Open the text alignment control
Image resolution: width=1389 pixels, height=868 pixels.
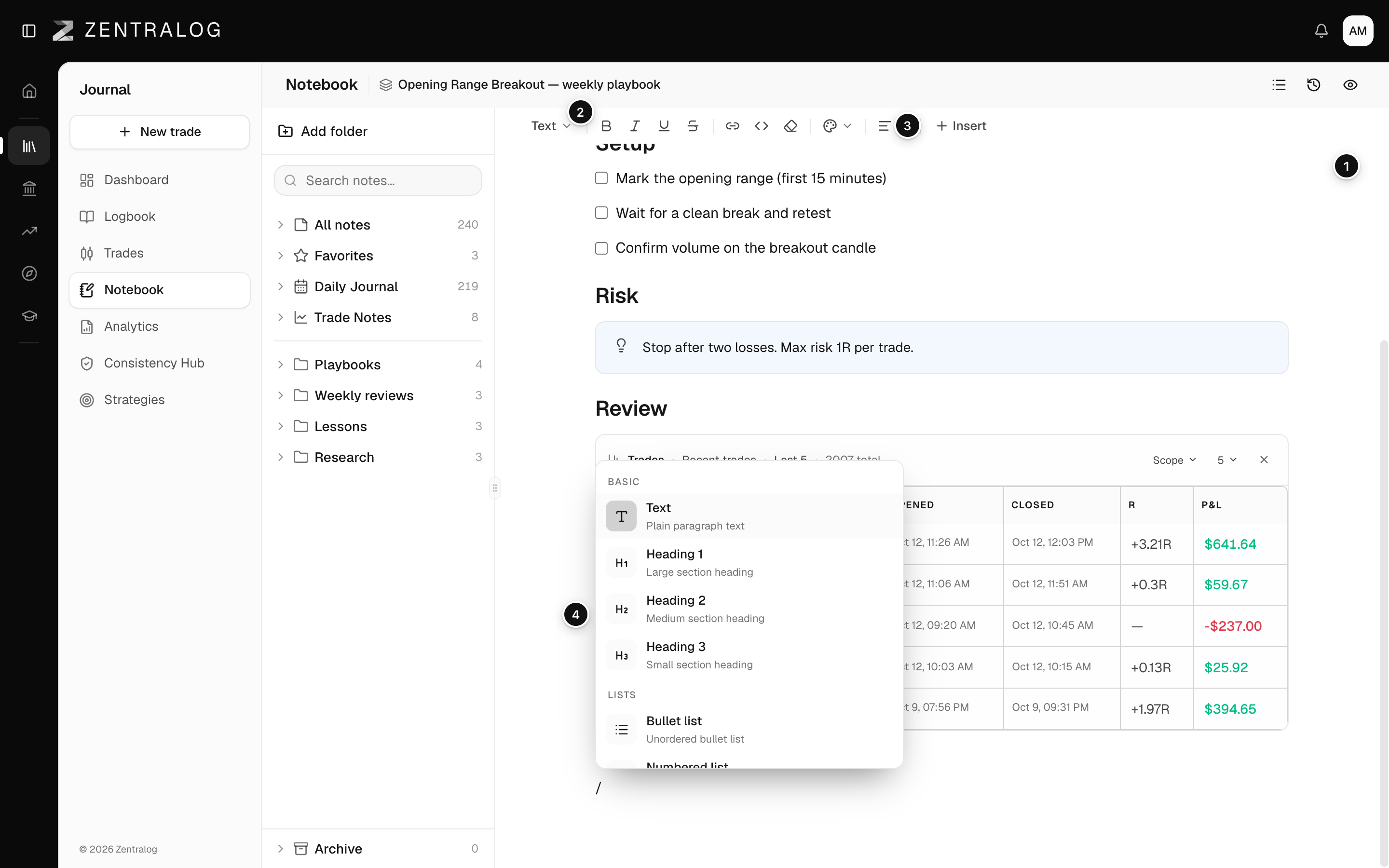tap(884, 126)
